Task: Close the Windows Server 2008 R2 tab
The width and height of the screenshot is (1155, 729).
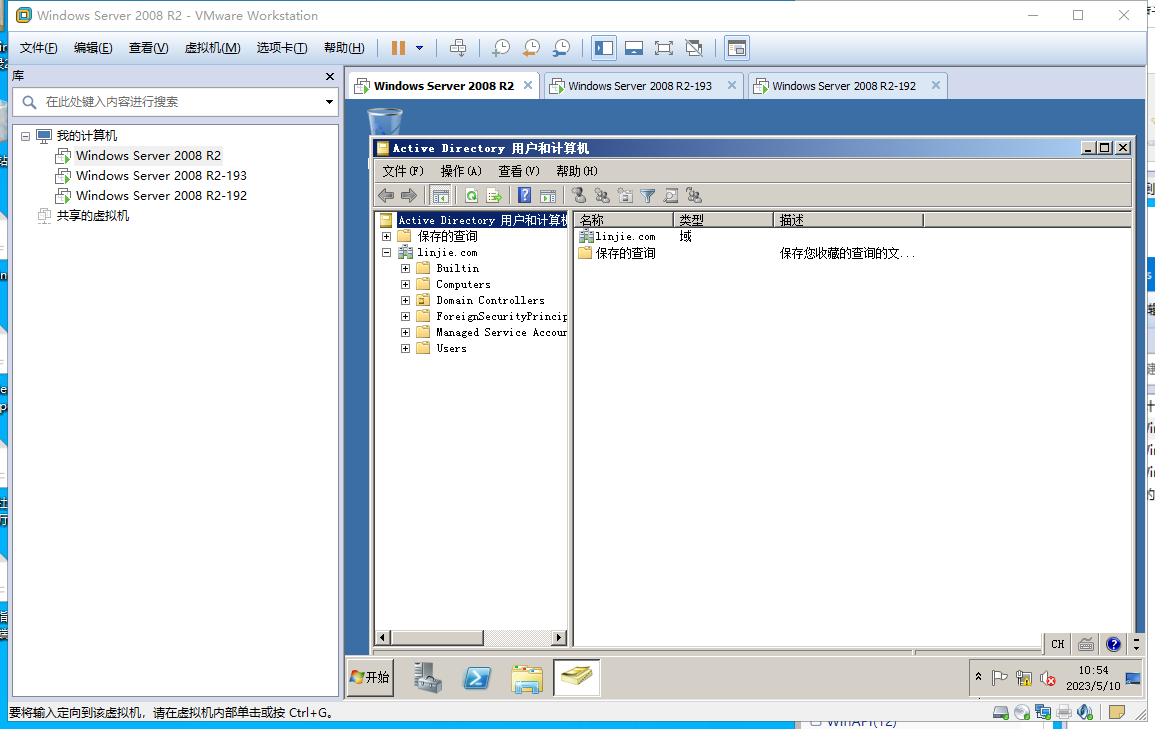Action: (x=528, y=85)
